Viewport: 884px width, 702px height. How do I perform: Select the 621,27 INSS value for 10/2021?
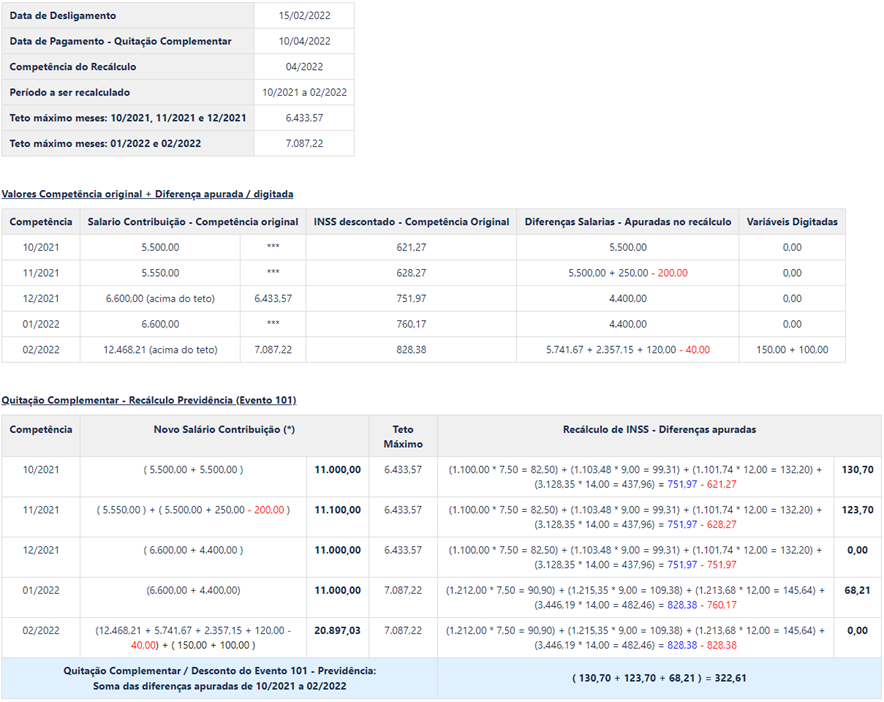pos(411,247)
